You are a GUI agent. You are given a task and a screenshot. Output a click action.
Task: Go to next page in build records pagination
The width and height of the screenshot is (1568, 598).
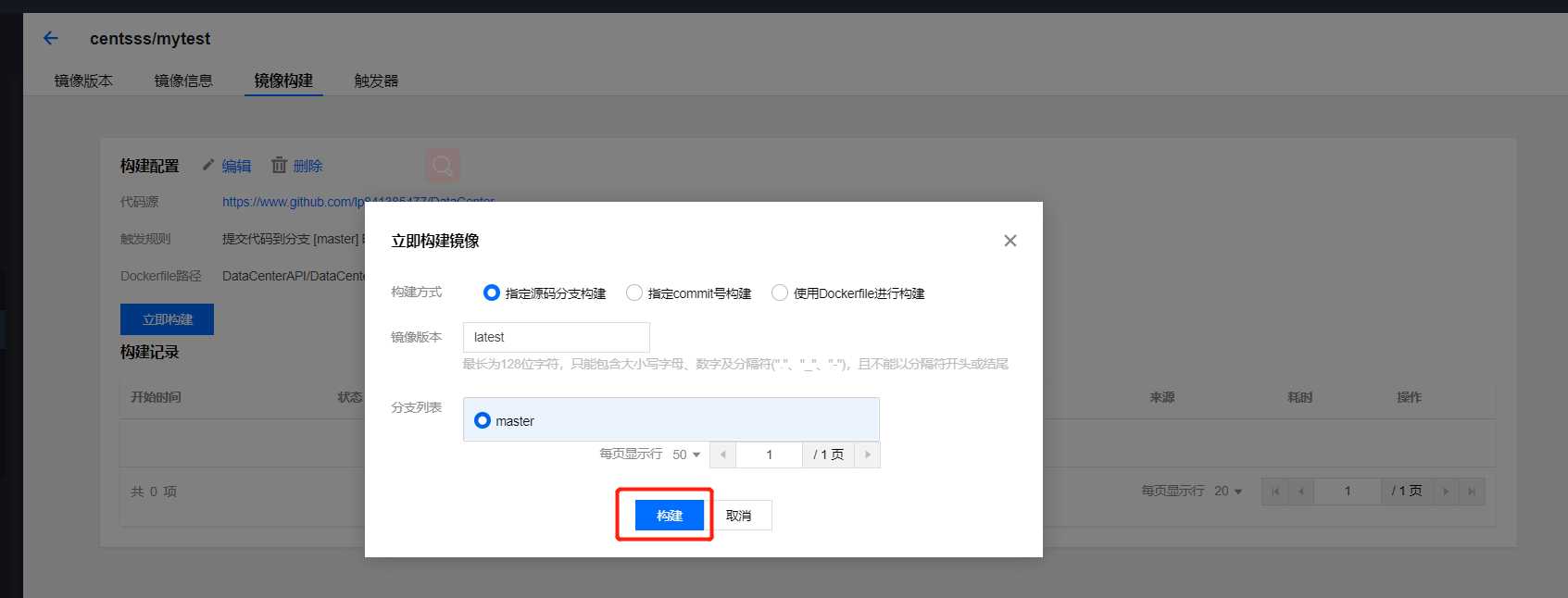click(x=1446, y=492)
